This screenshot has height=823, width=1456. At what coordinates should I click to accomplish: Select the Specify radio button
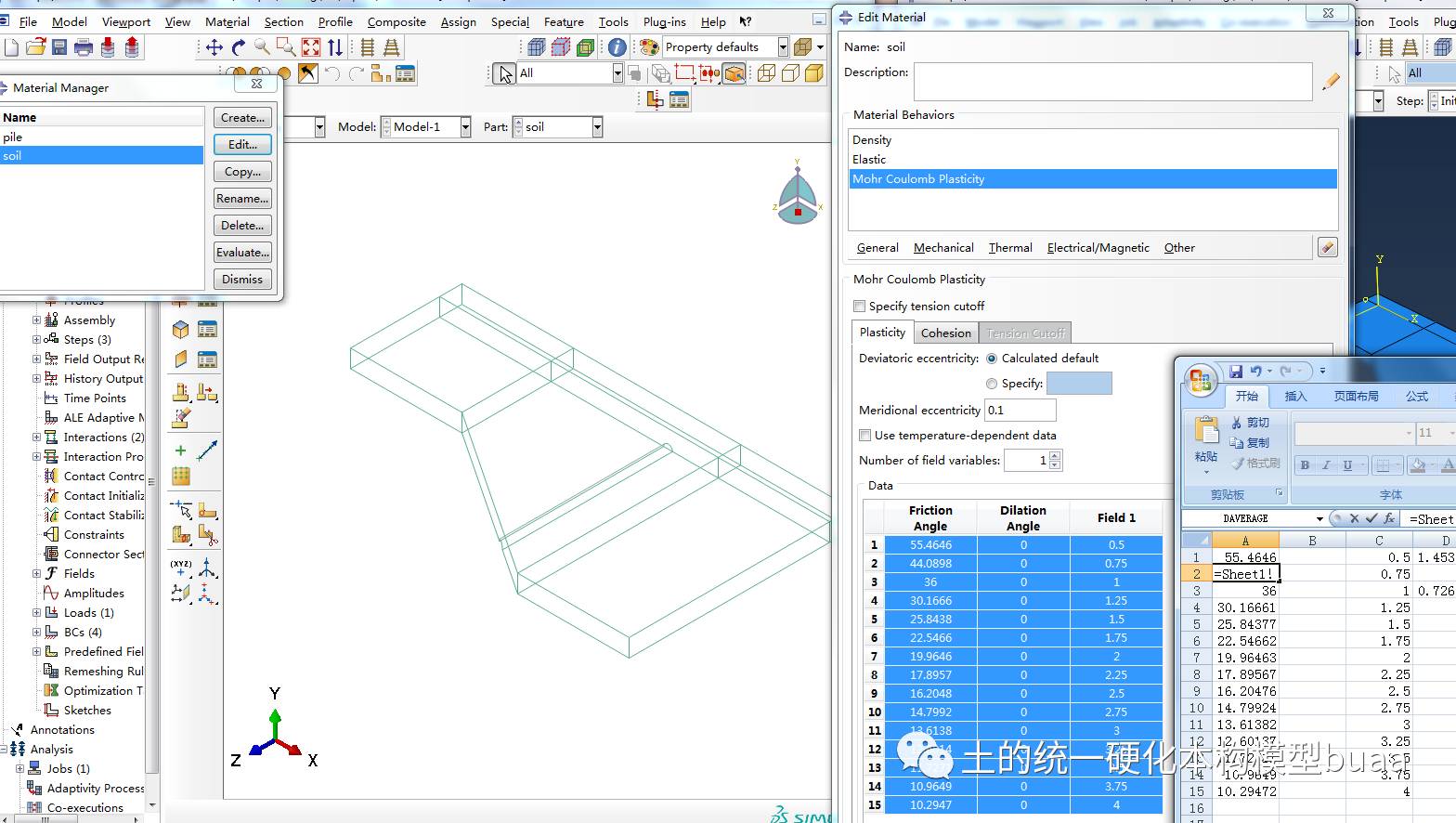(992, 384)
